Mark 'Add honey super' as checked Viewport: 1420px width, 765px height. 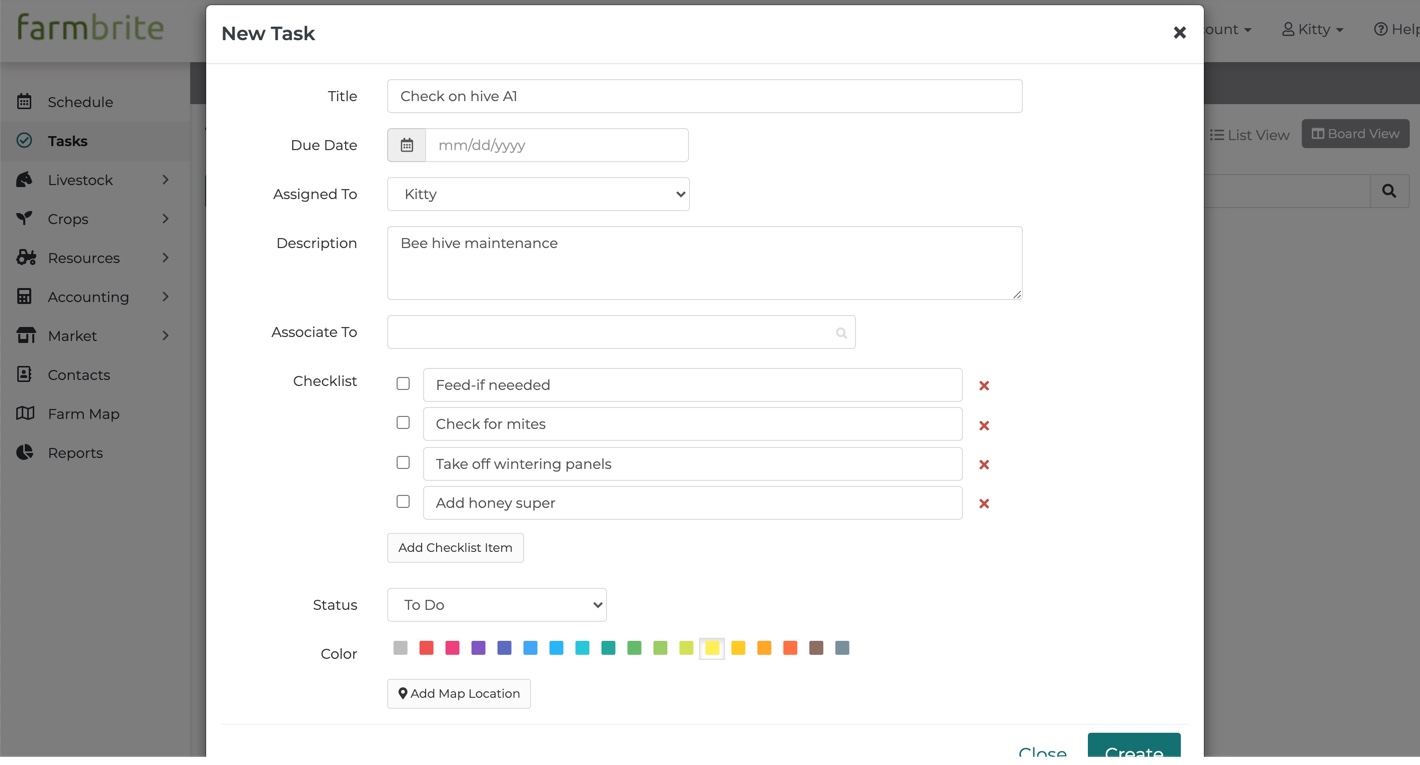[x=403, y=502]
